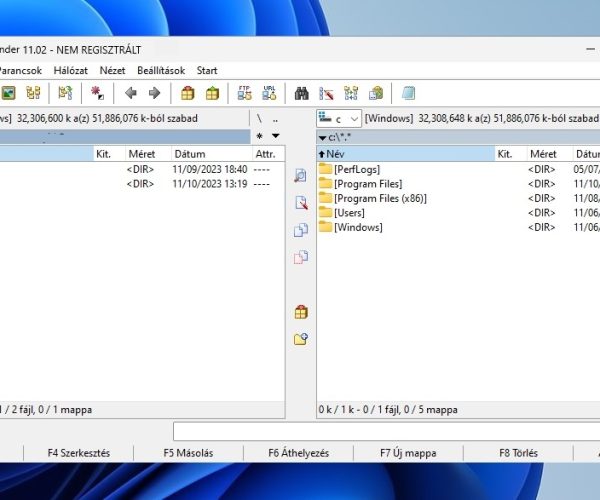Click the New folder icon in middle bar
600x500 pixels.
301,339
